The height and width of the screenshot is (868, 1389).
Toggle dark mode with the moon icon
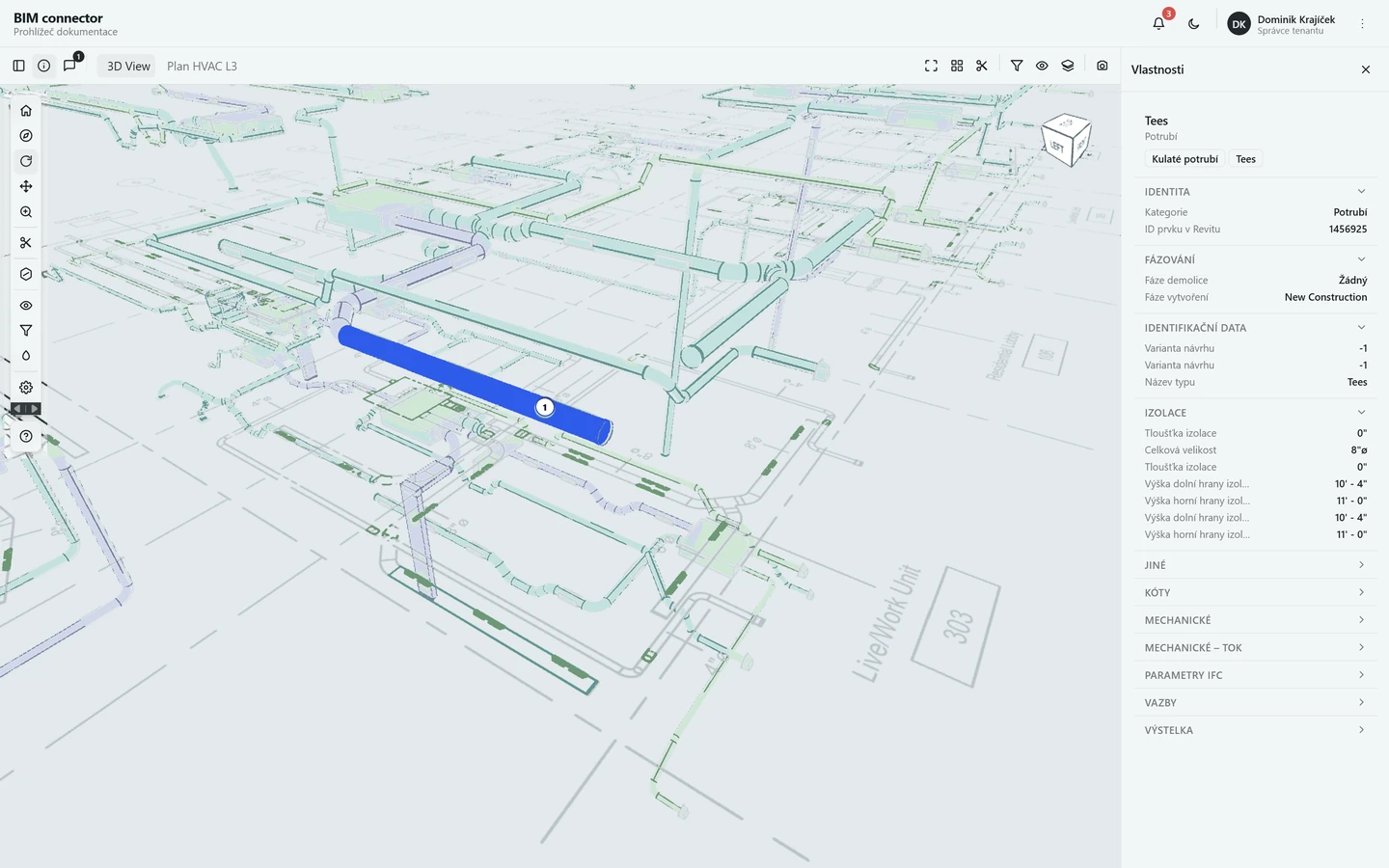[x=1194, y=23]
